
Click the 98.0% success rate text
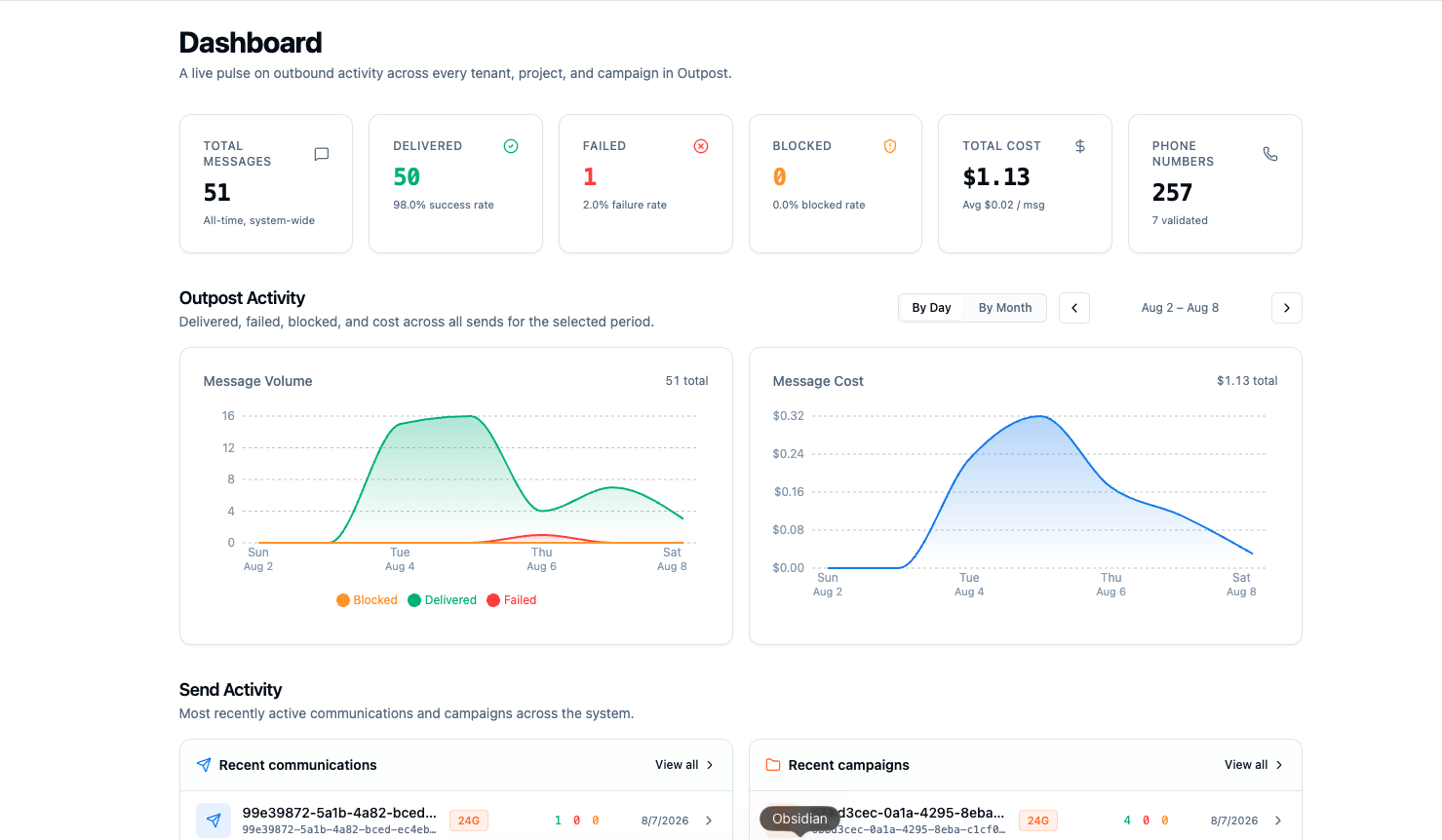point(444,205)
